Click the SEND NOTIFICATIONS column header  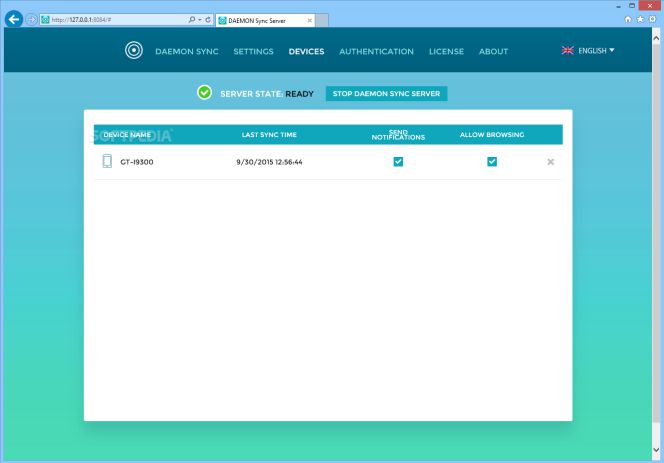(398, 135)
